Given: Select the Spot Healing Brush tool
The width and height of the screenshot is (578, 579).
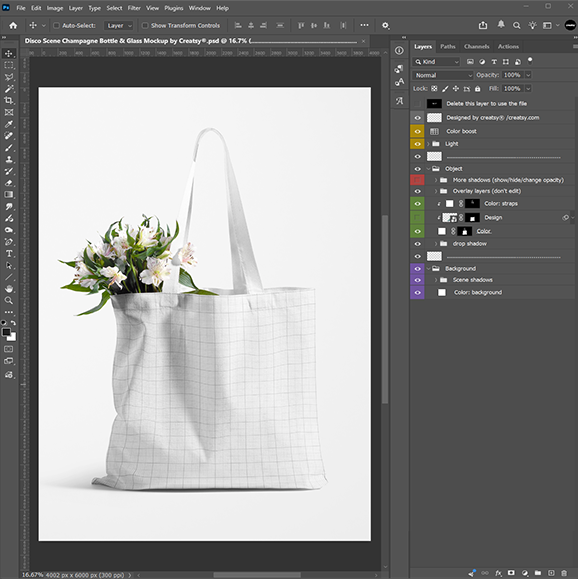Looking at the screenshot, I should pos(9,136).
